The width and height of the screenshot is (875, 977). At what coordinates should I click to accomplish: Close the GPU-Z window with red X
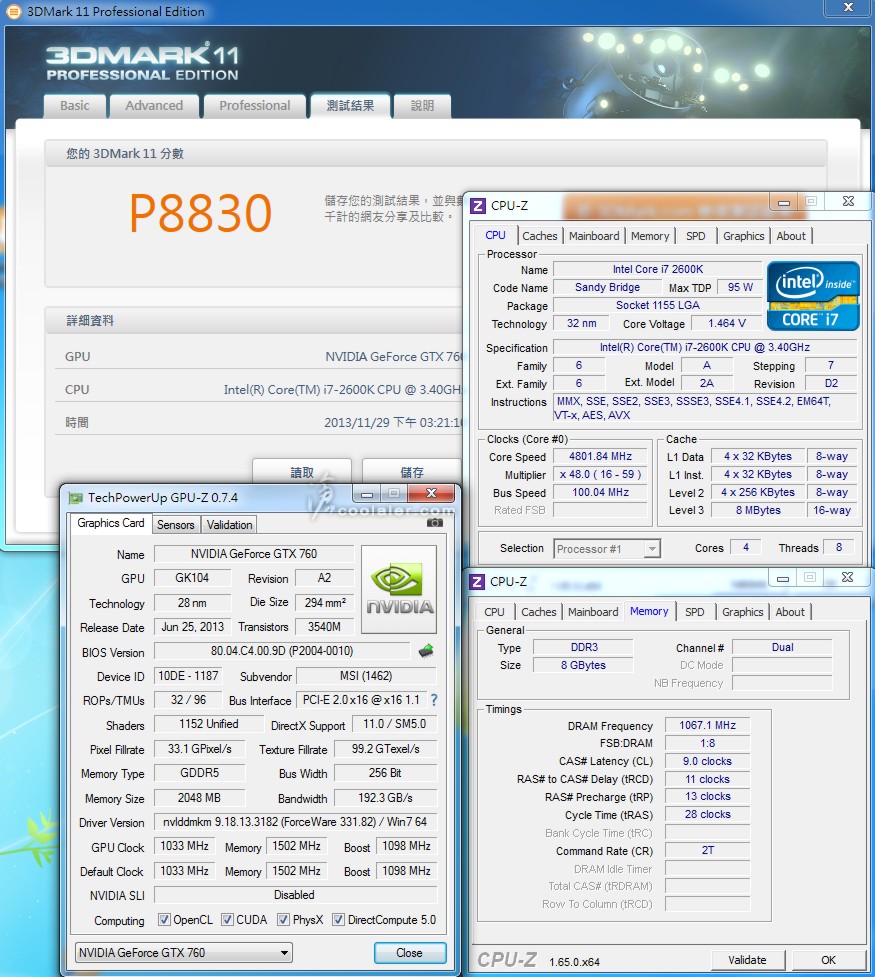click(x=431, y=493)
